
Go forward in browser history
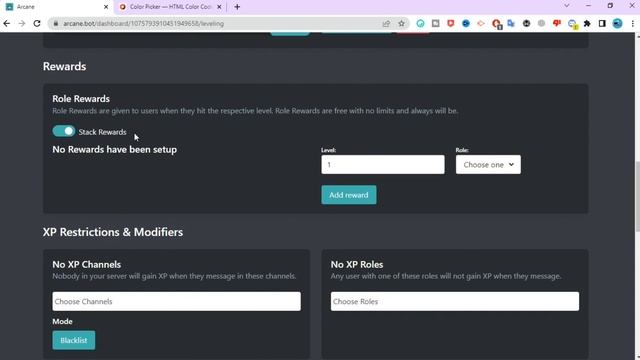22,24
